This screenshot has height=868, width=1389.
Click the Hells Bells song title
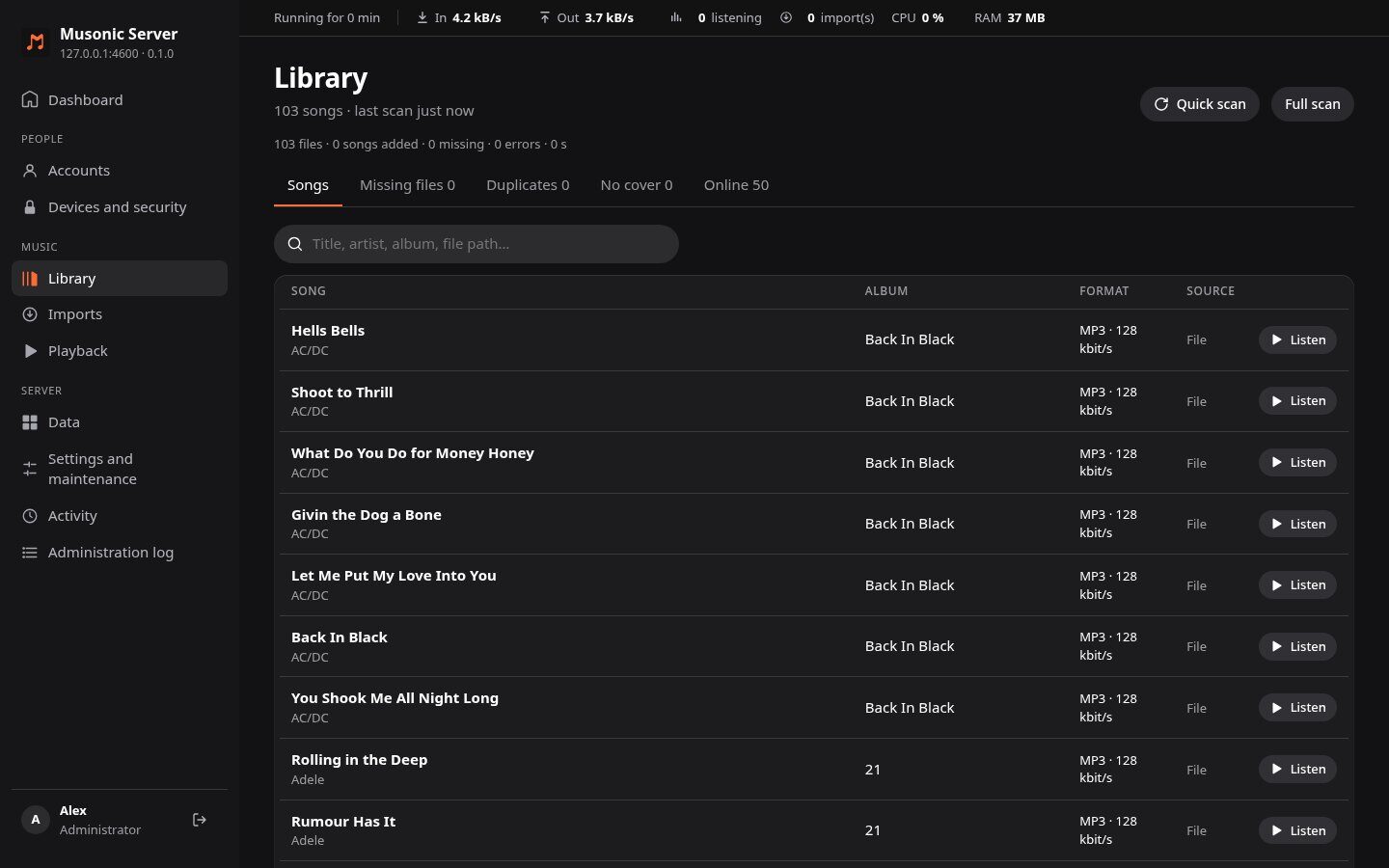pos(328,331)
